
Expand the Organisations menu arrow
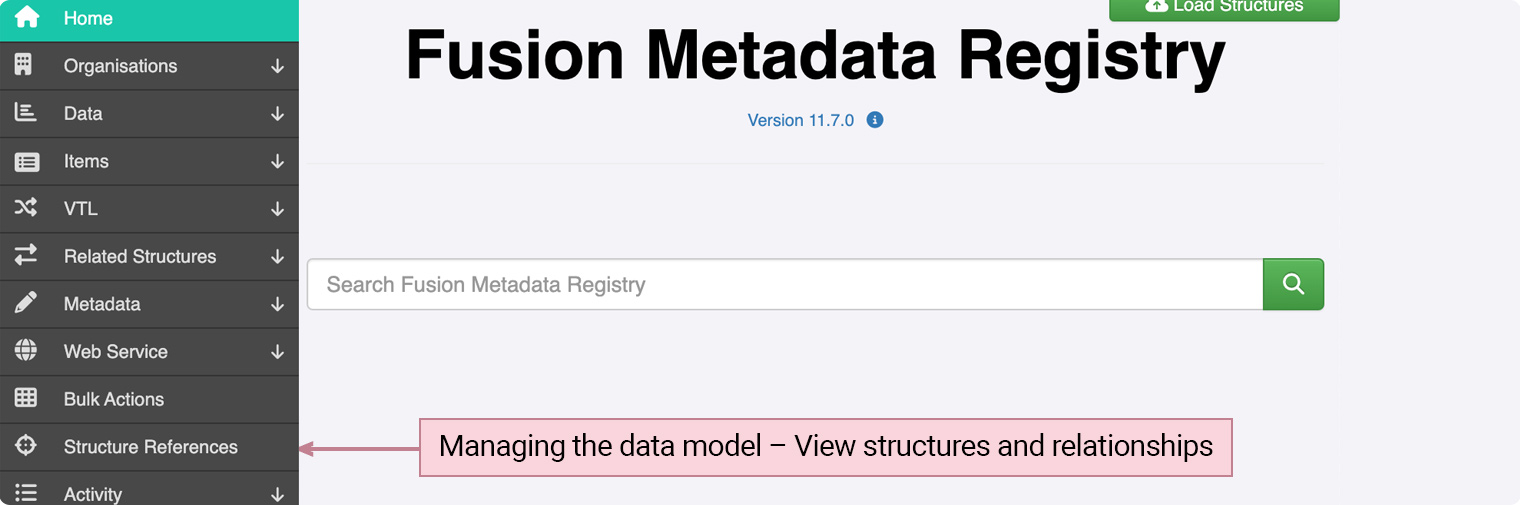click(x=278, y=66)
